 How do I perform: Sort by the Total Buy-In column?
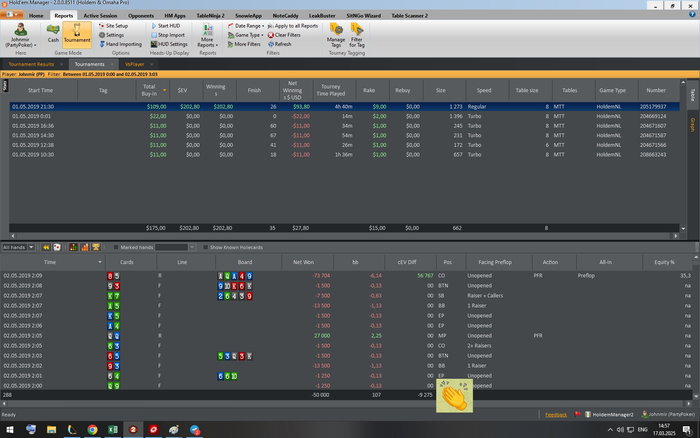tap(152, 90)
